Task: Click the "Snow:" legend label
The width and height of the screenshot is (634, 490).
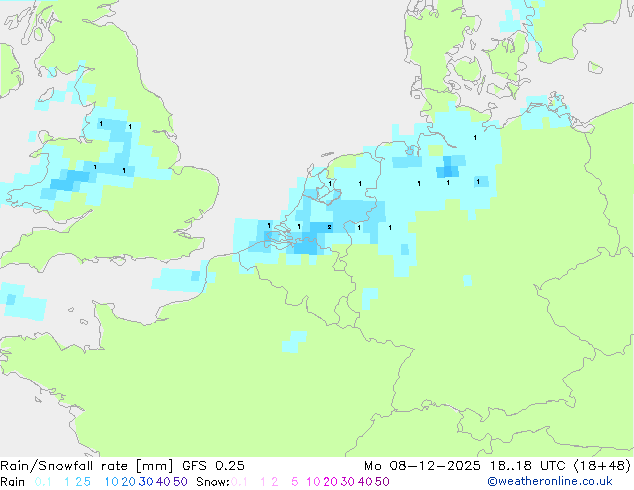Action: pos(213,482)
